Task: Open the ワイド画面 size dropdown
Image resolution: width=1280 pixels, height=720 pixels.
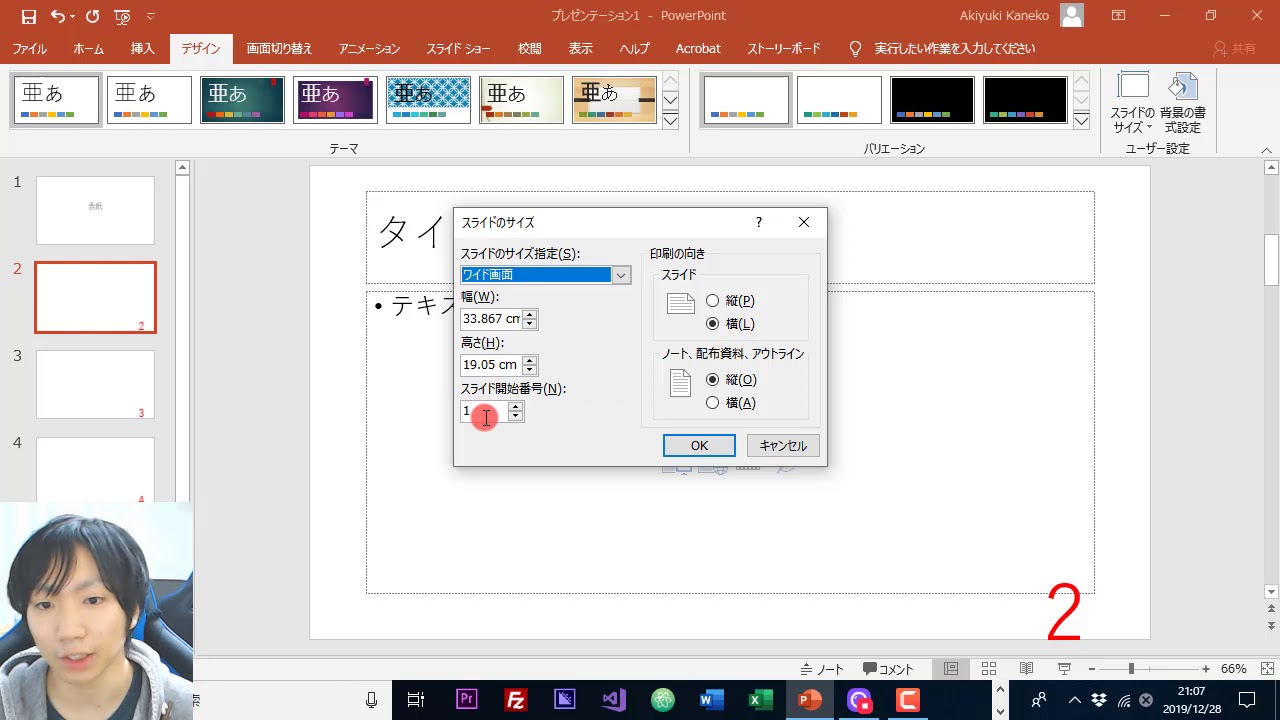Action: click(x=621, y=274)
